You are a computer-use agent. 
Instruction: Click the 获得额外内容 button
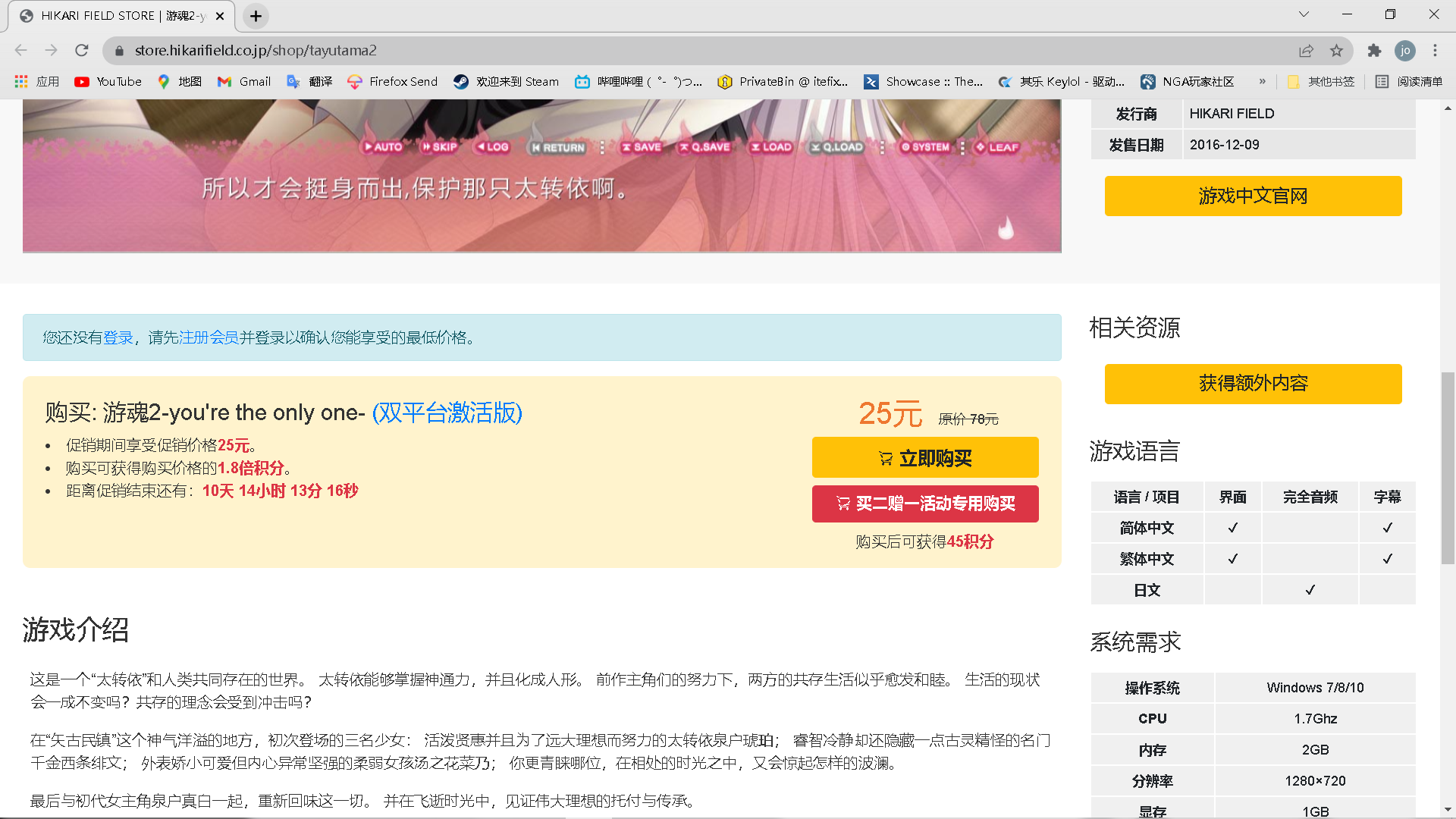(x=1253, y=384)
